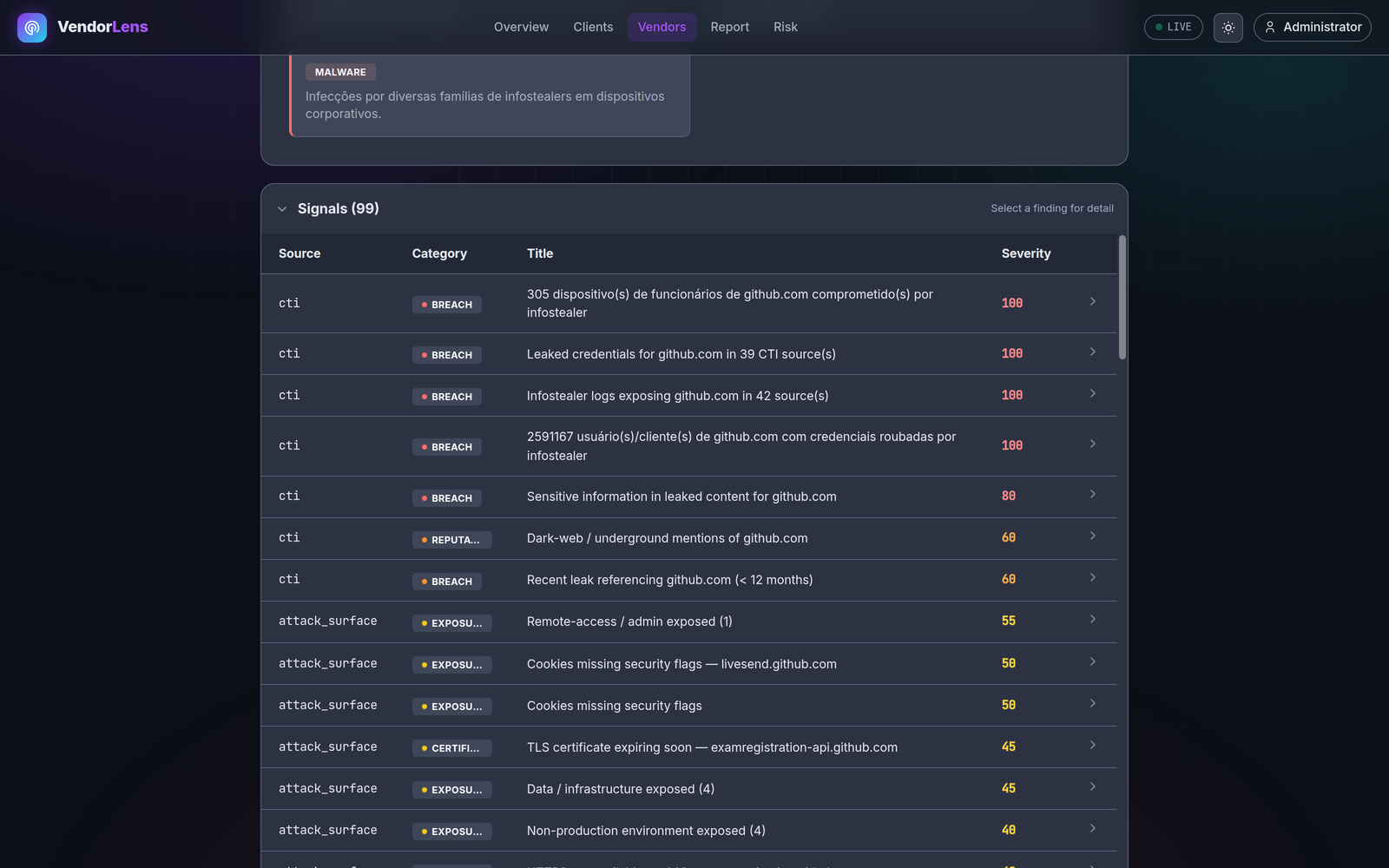Click severity 40 on Non-production environment row
This screenshot has height=868, width=1389.
[x=1009, y=831]
